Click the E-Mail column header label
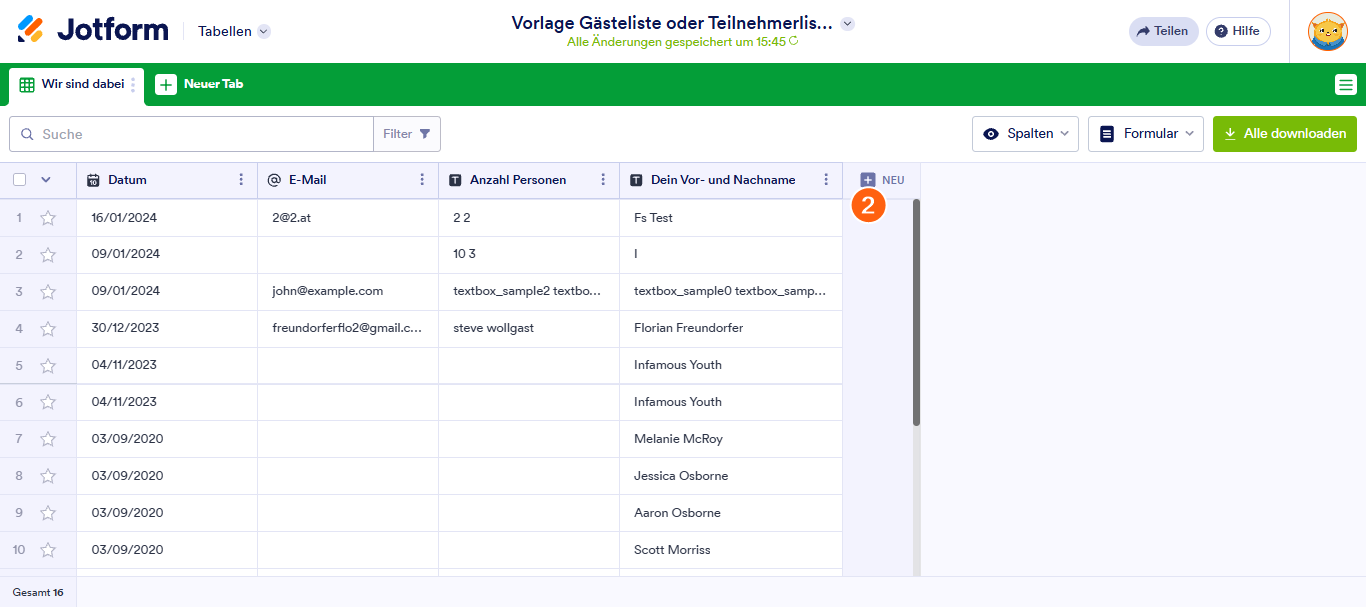1366x607 pixels. tap(308, 180)
